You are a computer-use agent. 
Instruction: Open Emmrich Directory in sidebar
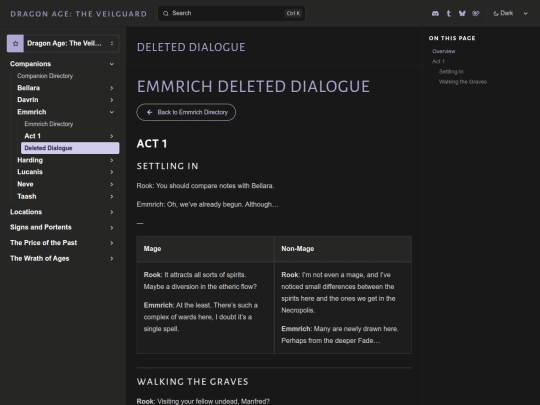coord(49,124)
